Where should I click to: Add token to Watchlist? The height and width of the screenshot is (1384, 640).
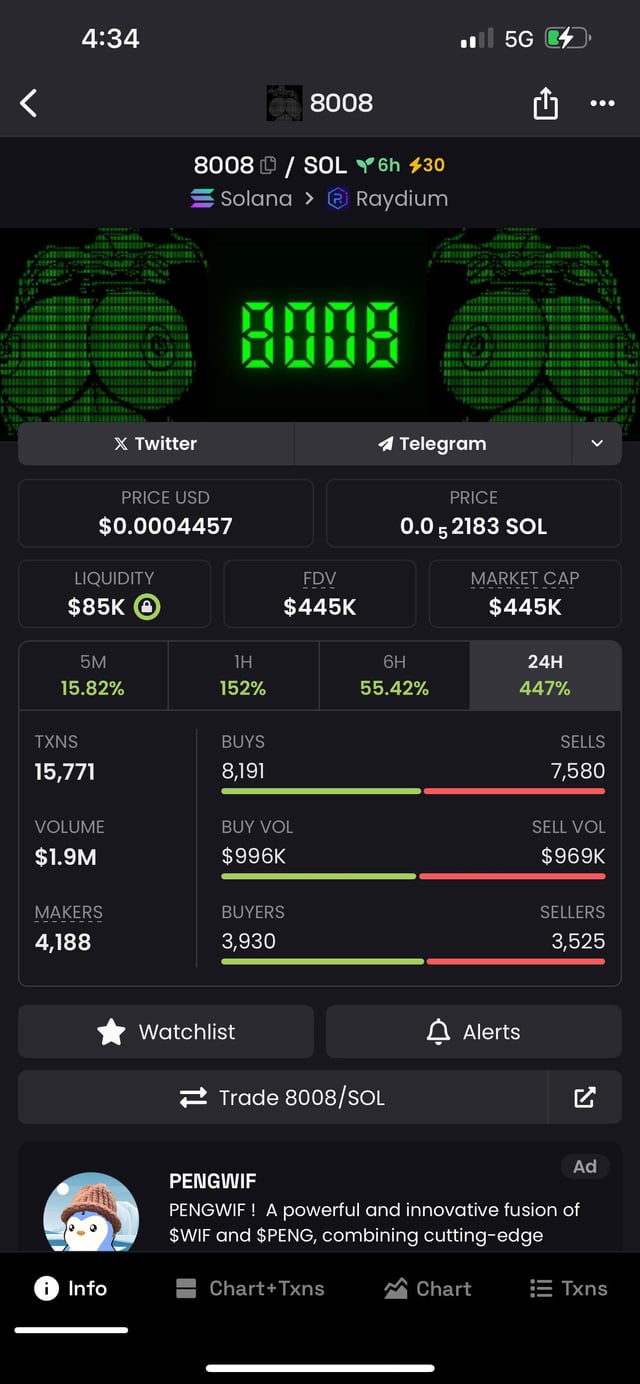[x=166, y=1032]
